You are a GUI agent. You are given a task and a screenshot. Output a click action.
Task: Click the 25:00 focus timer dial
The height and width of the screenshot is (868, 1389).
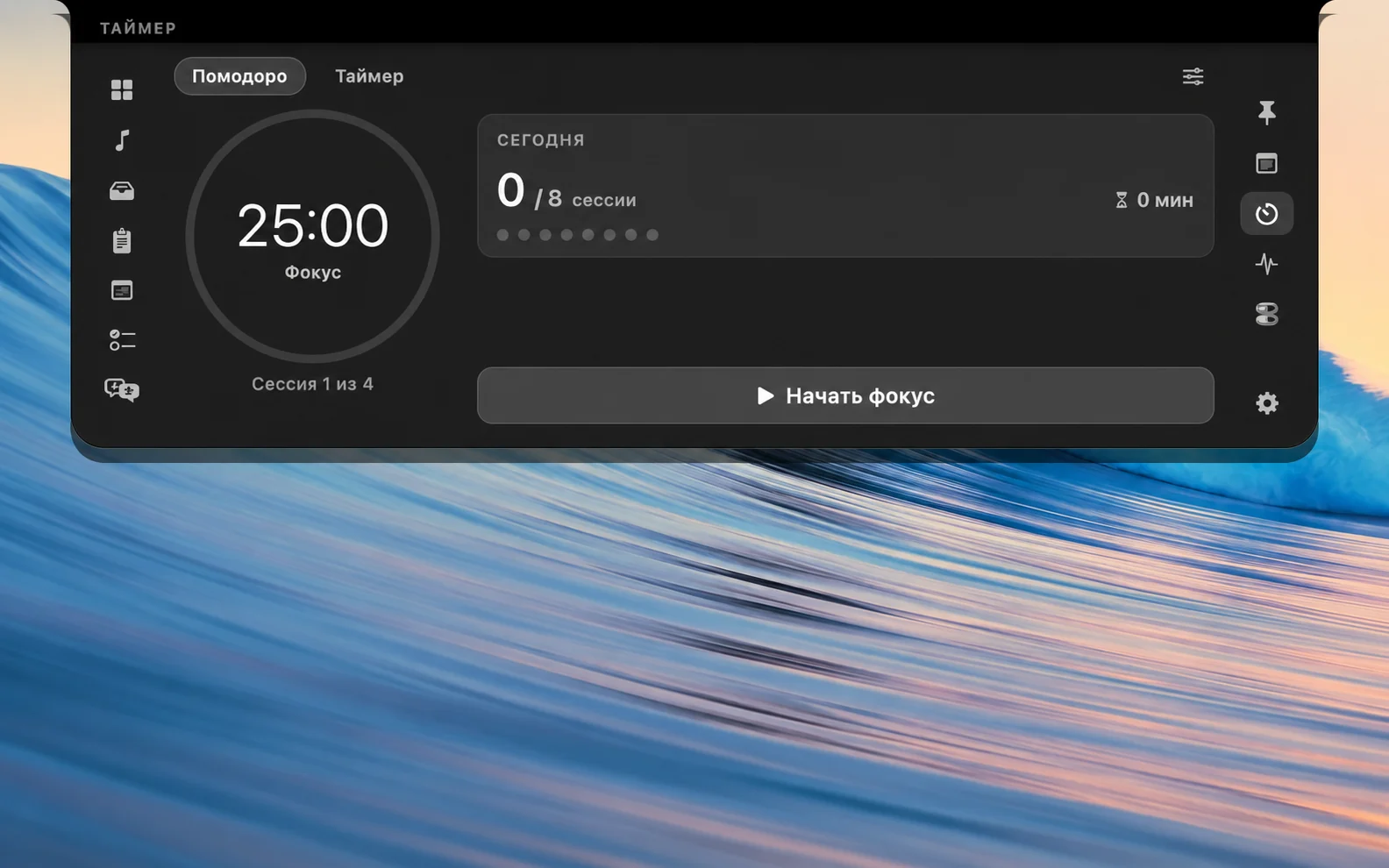click(312, 236)
